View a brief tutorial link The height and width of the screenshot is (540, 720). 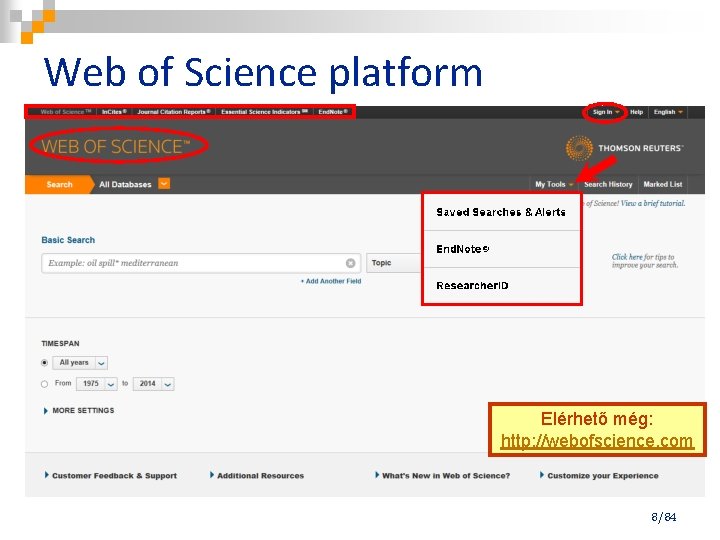click(652, 203)
